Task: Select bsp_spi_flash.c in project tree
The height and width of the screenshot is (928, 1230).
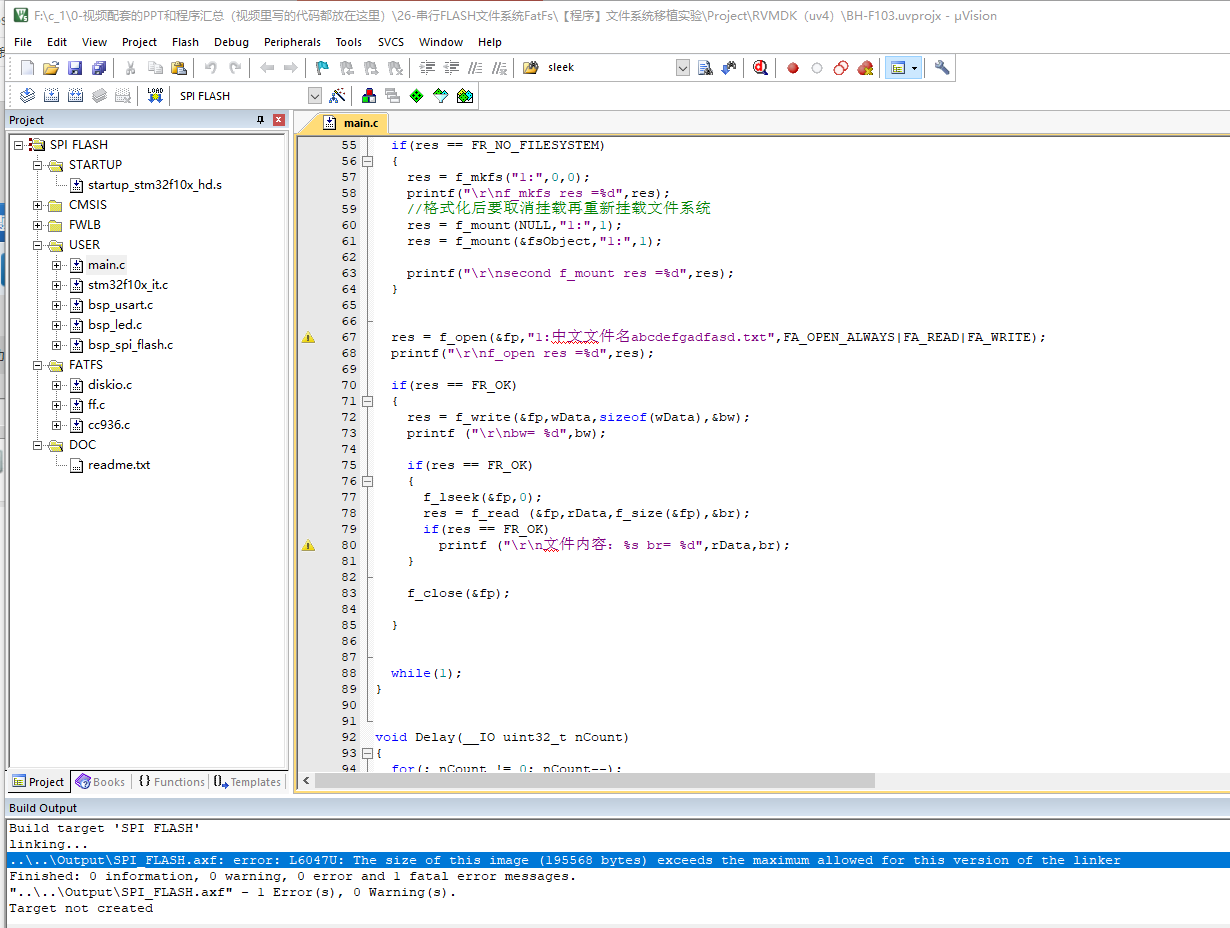Action: [x=130, y=345]
